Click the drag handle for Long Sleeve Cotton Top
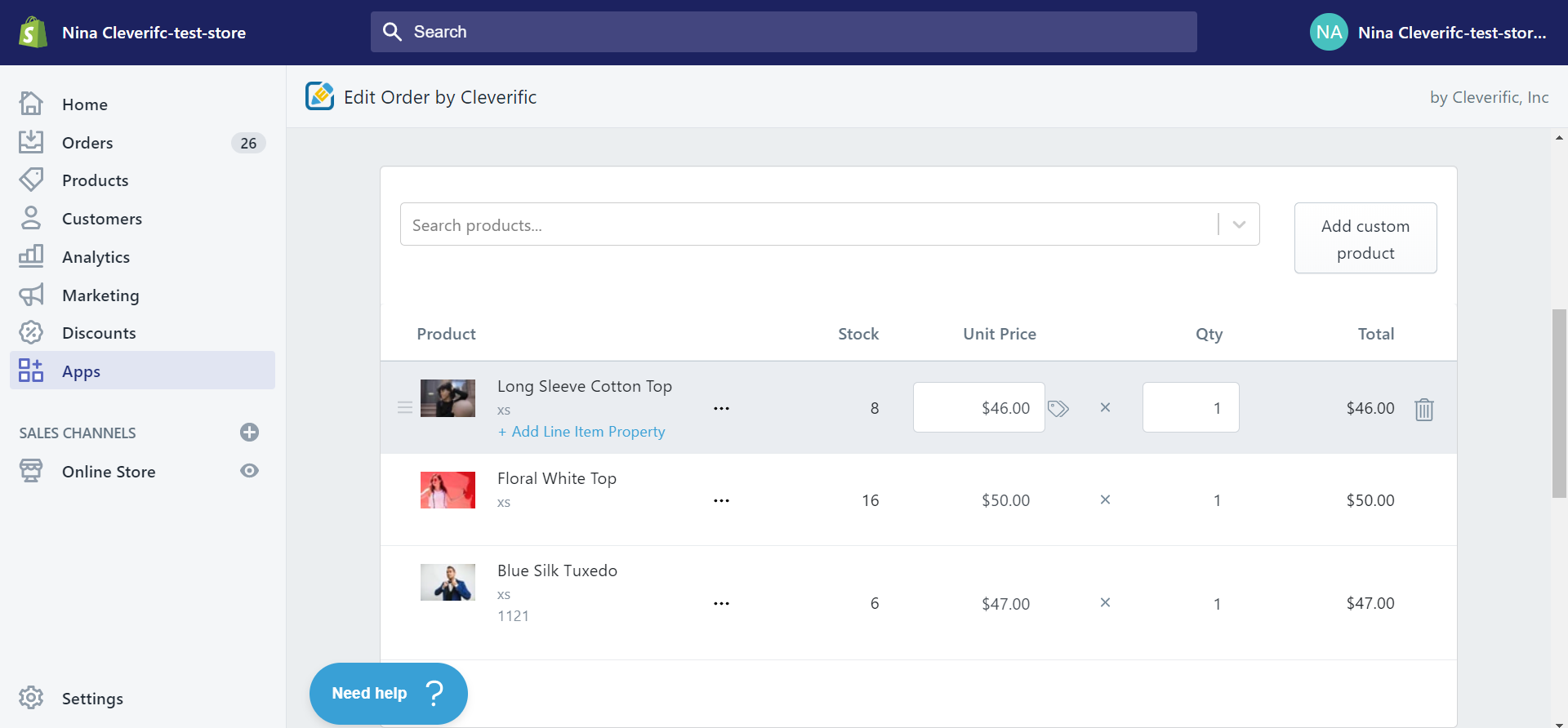This screenshot has height=728, width=1568. 404,407
